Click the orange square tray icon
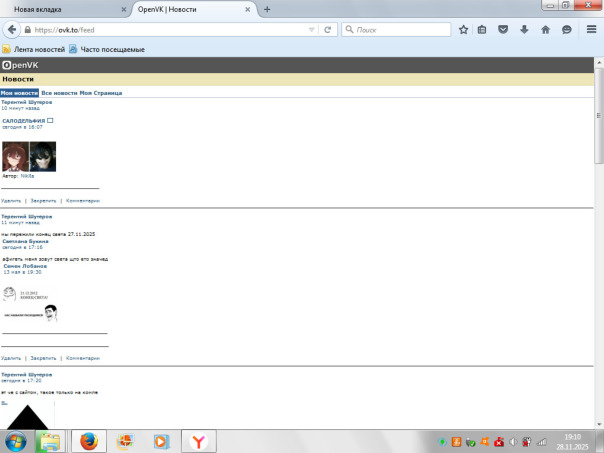The height and width of the screenshot is (453, 604). click(x=456, y=442)
